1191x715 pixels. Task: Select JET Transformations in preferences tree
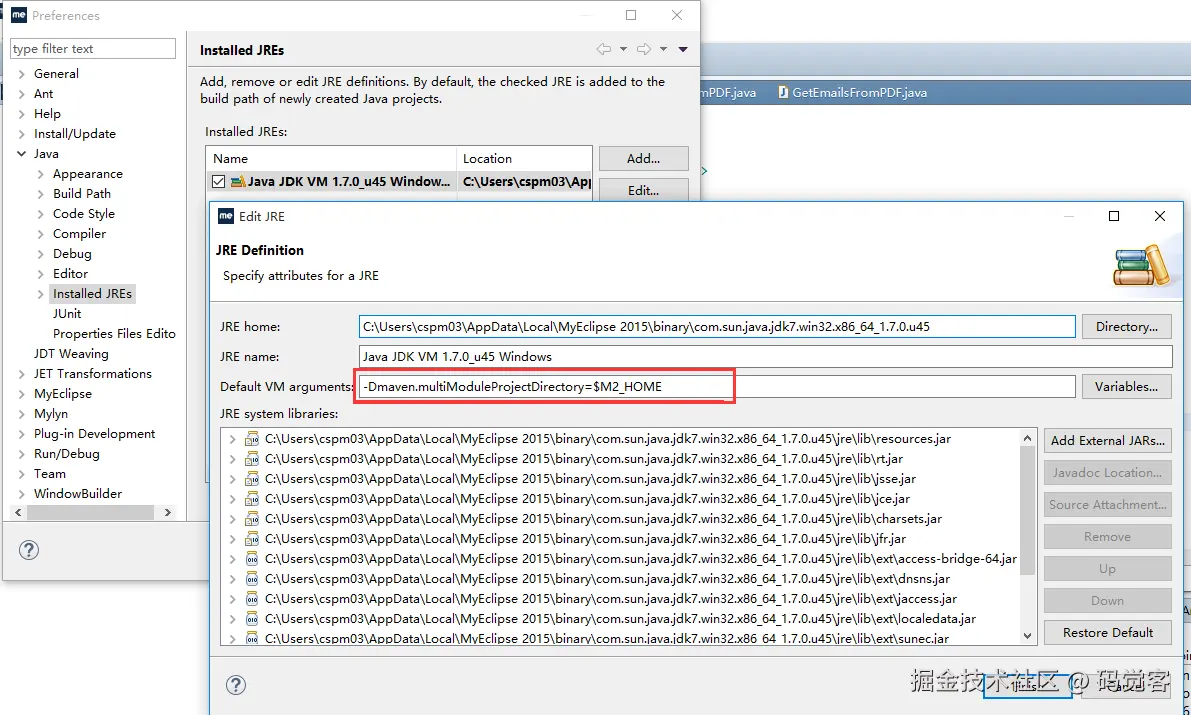pos(93,374)
